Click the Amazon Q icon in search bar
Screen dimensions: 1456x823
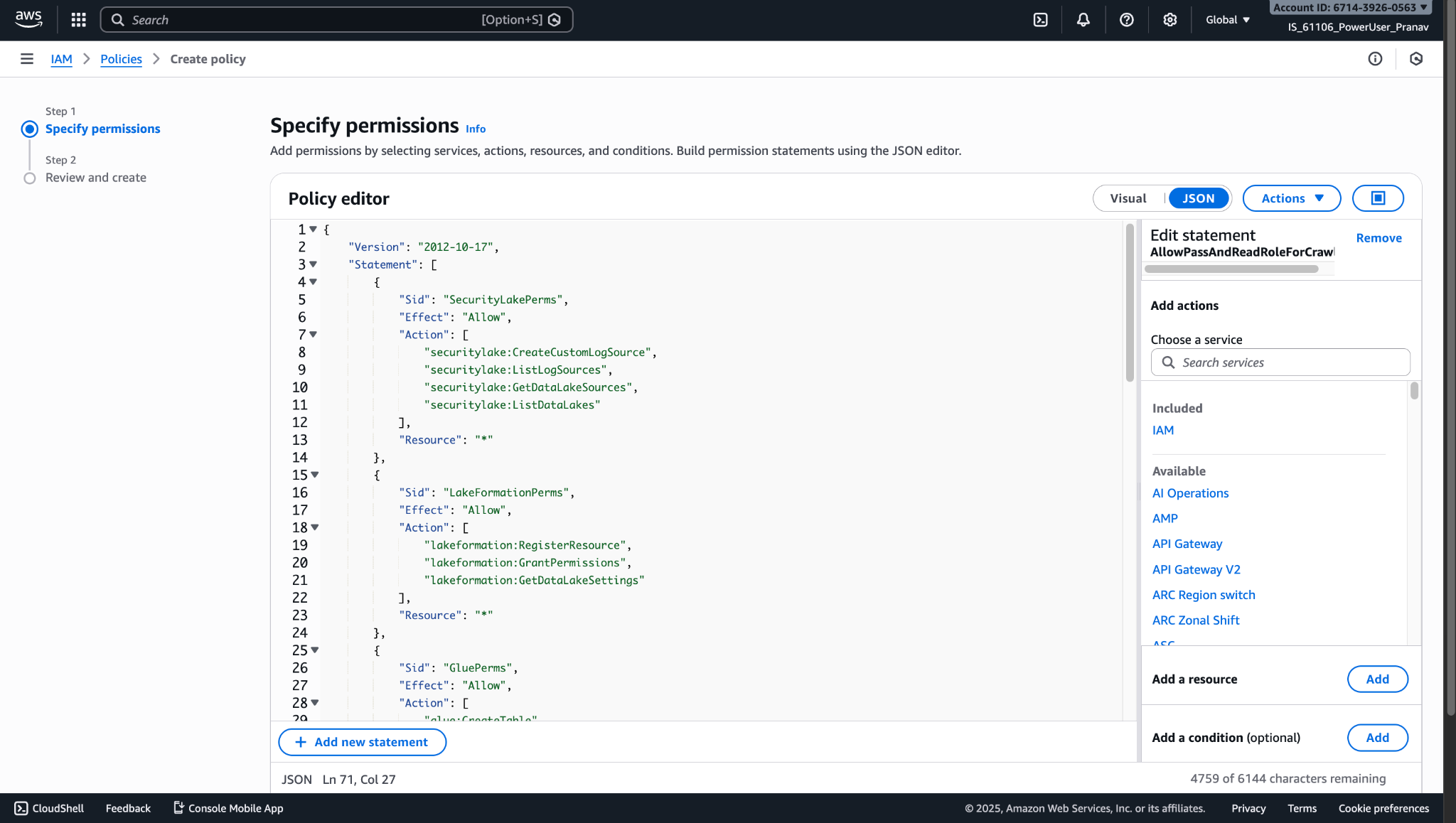point(555,20)
